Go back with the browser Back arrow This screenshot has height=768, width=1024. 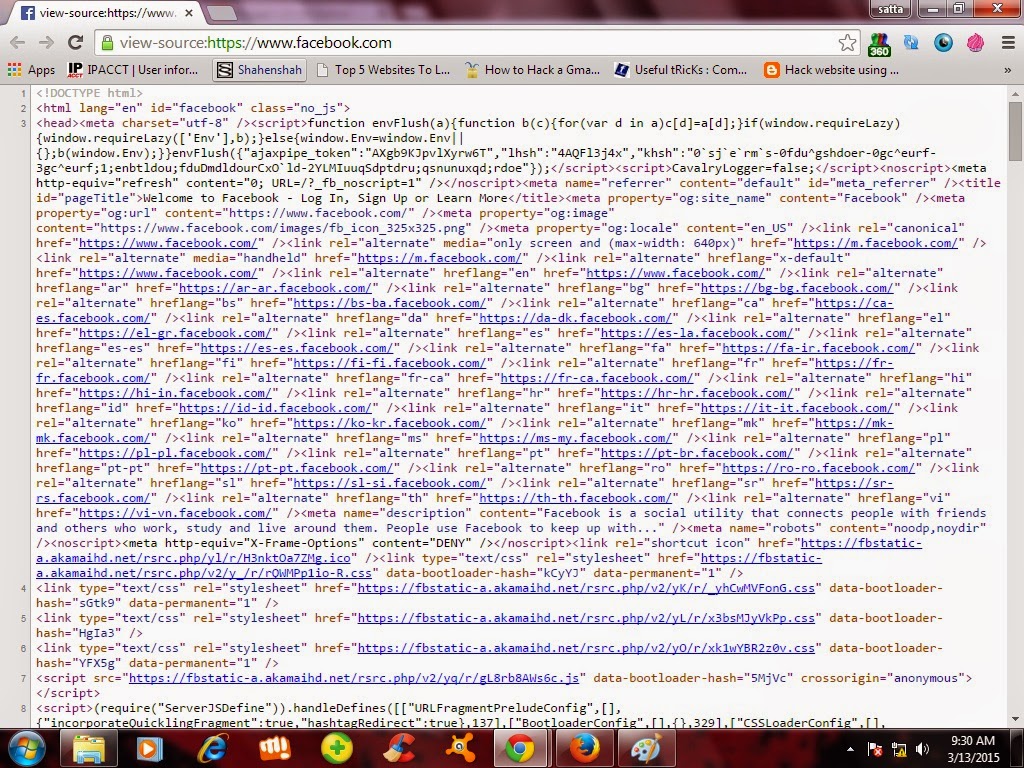coord(18,43)
